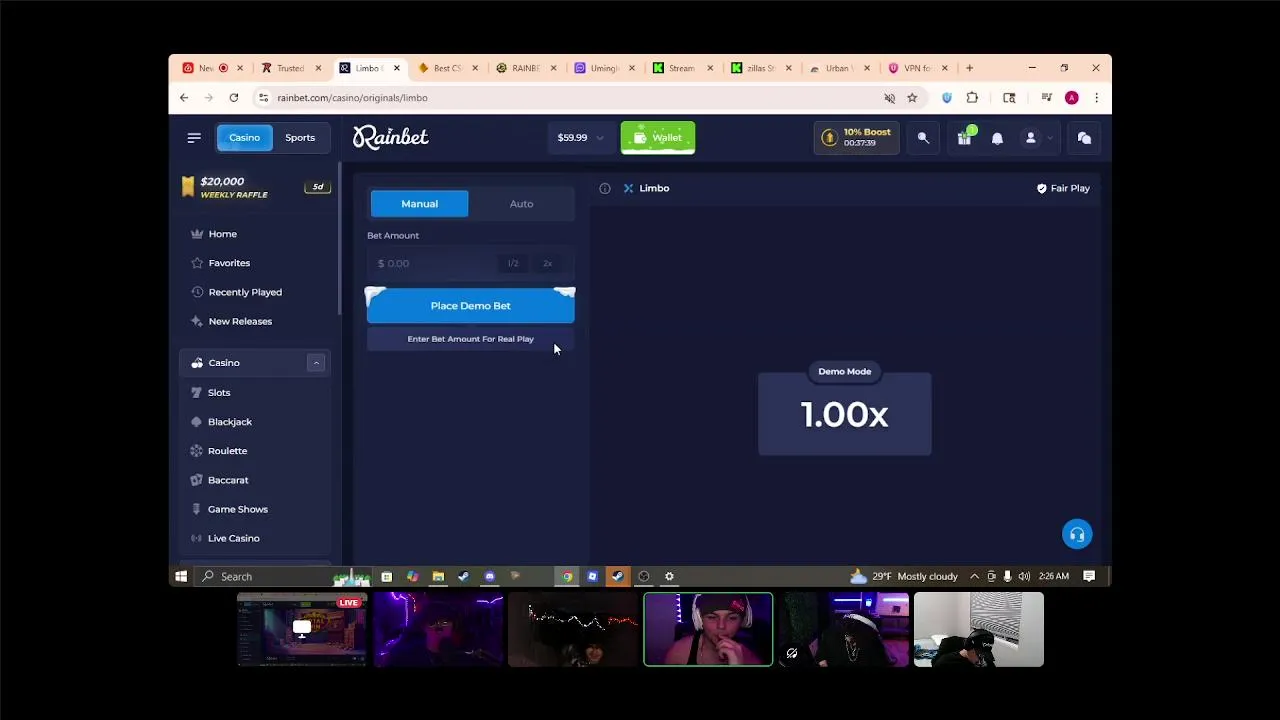Open the $59.99 balance dropdown
1280x720 pixels.
click(x=581, y=138)
